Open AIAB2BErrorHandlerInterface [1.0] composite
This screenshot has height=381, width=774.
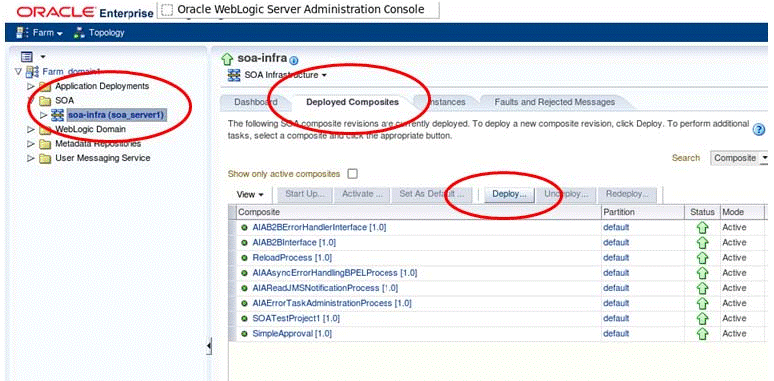click(x=319, y=228)
